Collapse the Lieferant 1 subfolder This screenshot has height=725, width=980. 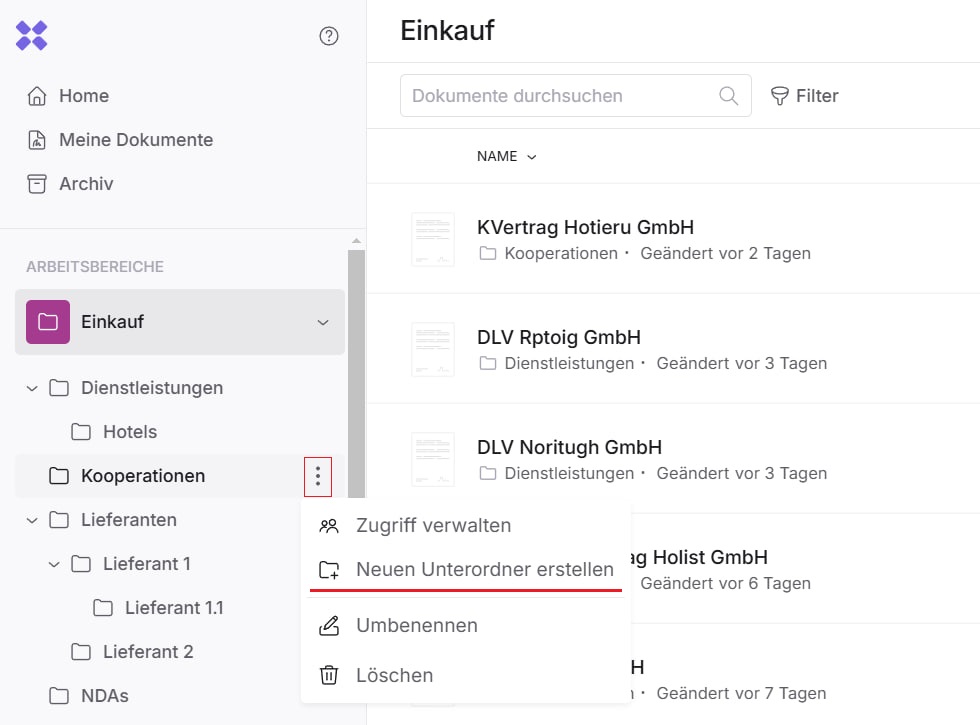54,564
